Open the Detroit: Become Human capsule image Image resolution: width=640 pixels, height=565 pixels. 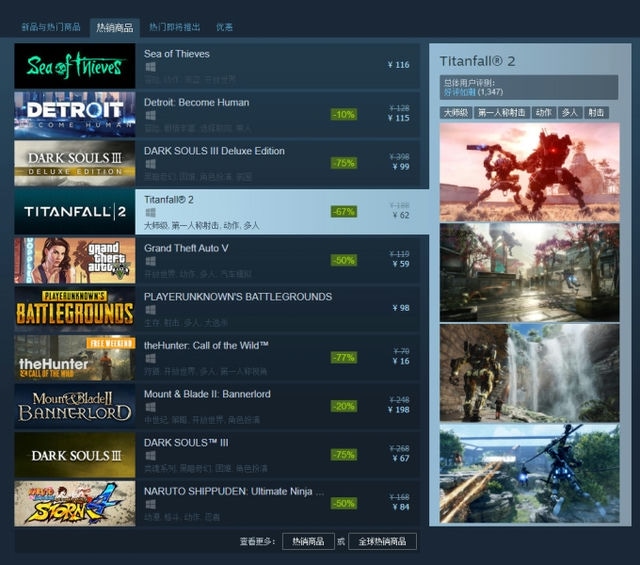(x=74, y=114)
